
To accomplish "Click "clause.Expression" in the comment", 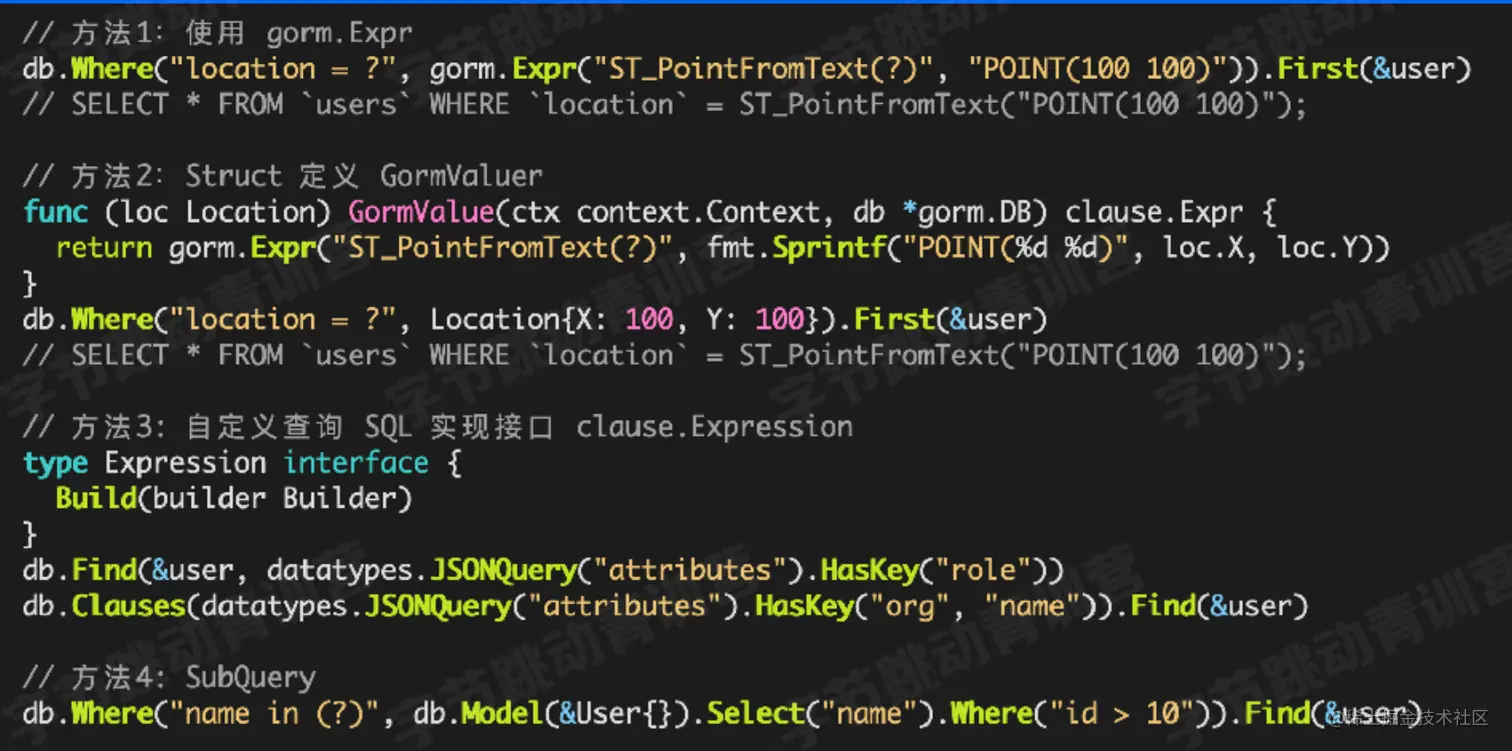I will click(715, 427).
